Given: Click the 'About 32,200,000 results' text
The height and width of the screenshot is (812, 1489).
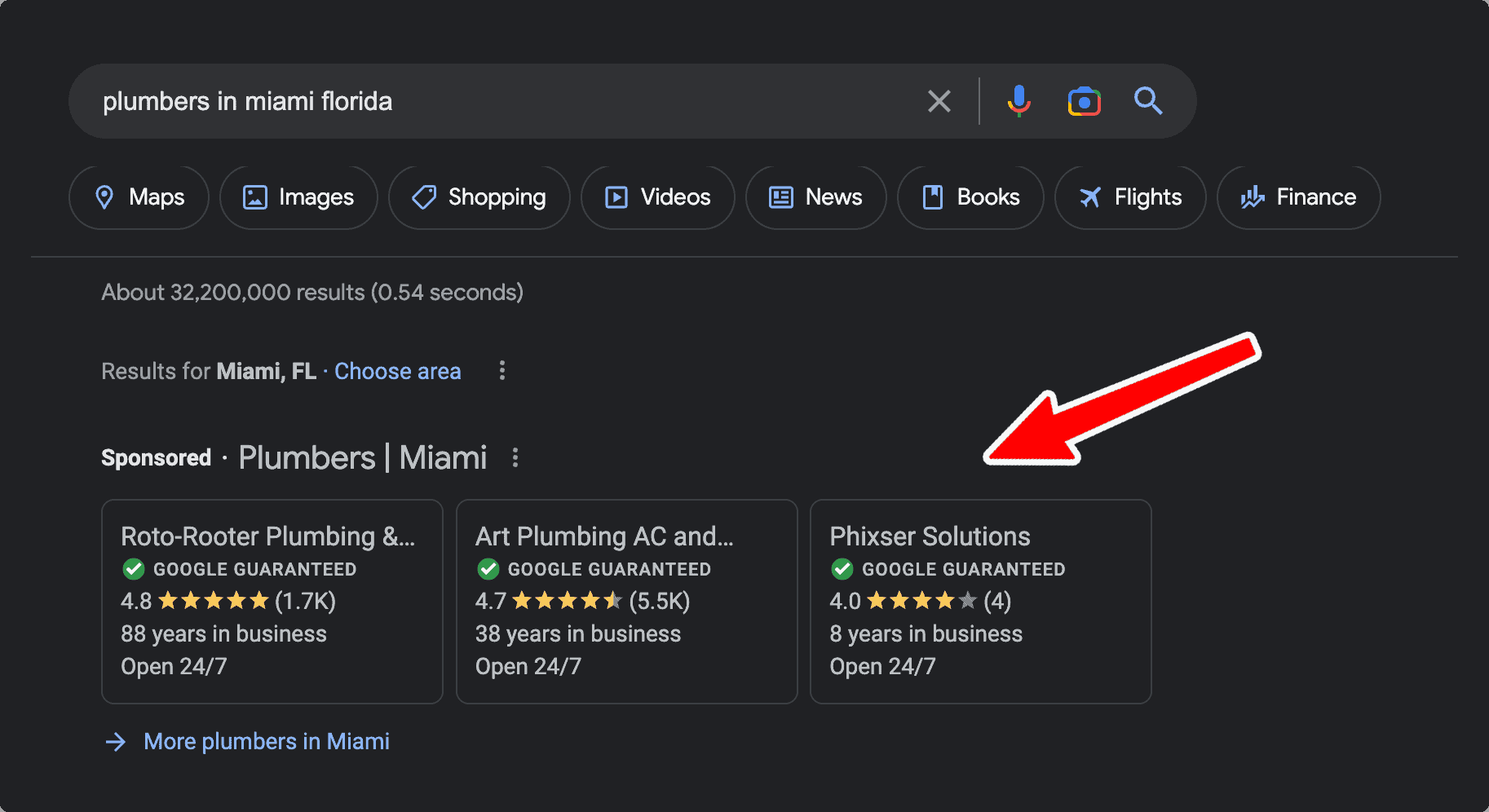Looking at the screenshot, I should (312, 293).
